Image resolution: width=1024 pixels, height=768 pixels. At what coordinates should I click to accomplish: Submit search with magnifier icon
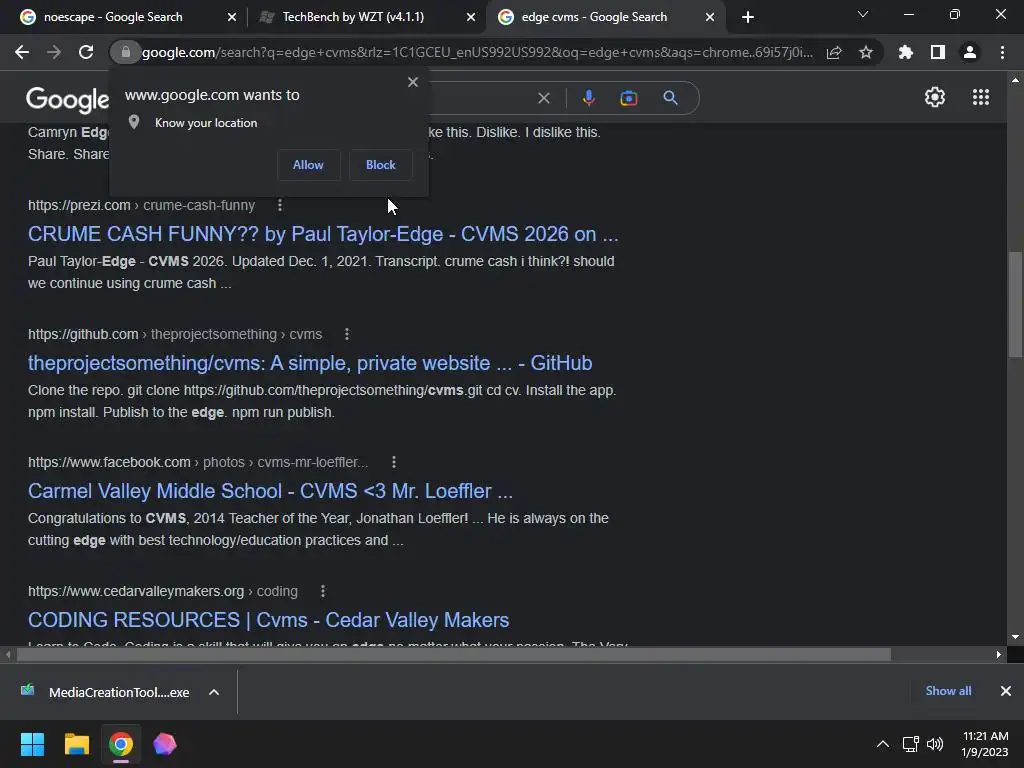tap(670, 98)
